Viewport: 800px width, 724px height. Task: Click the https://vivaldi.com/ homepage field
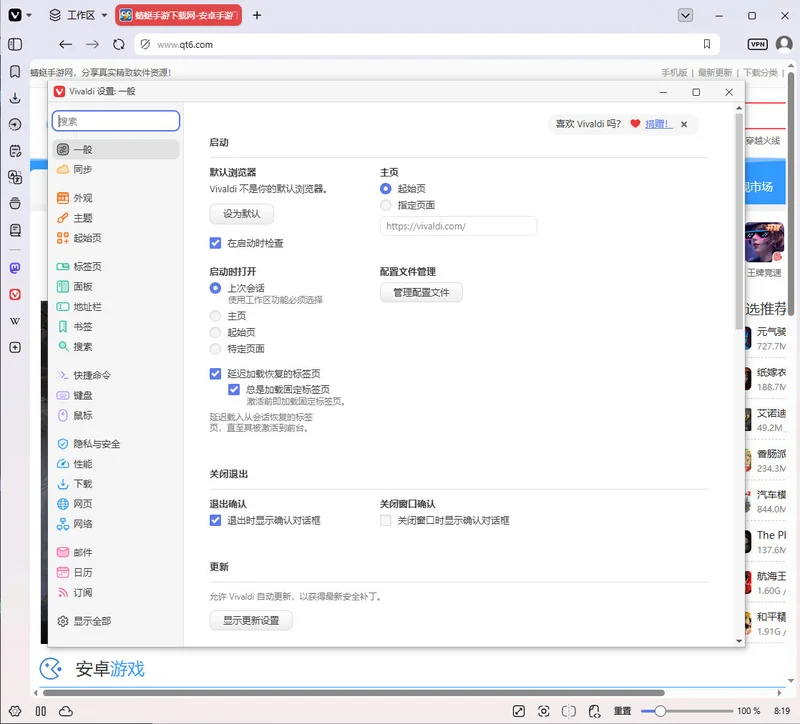[x=458, y=226]
